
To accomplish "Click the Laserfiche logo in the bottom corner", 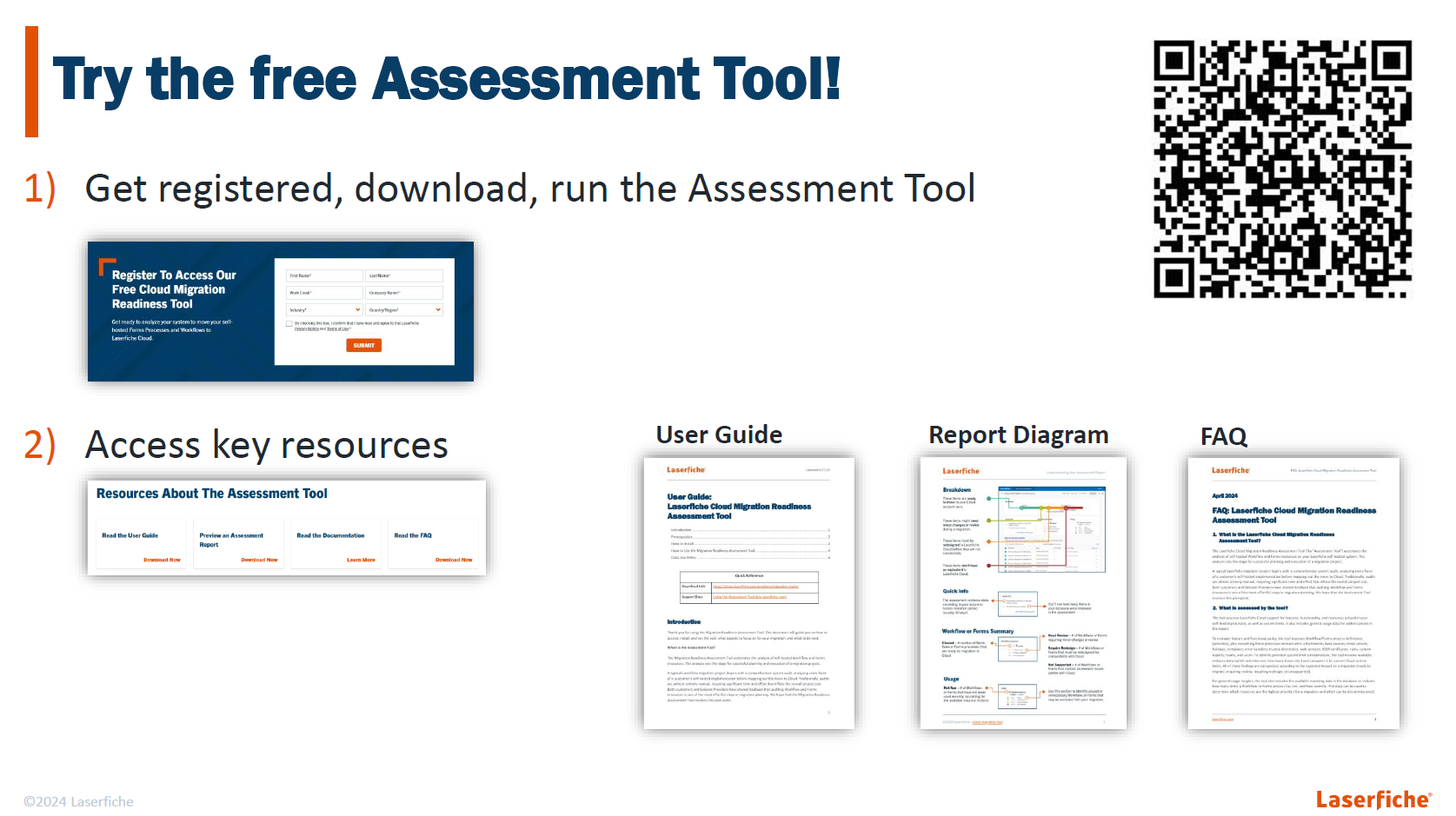I will coord(1373,799).
